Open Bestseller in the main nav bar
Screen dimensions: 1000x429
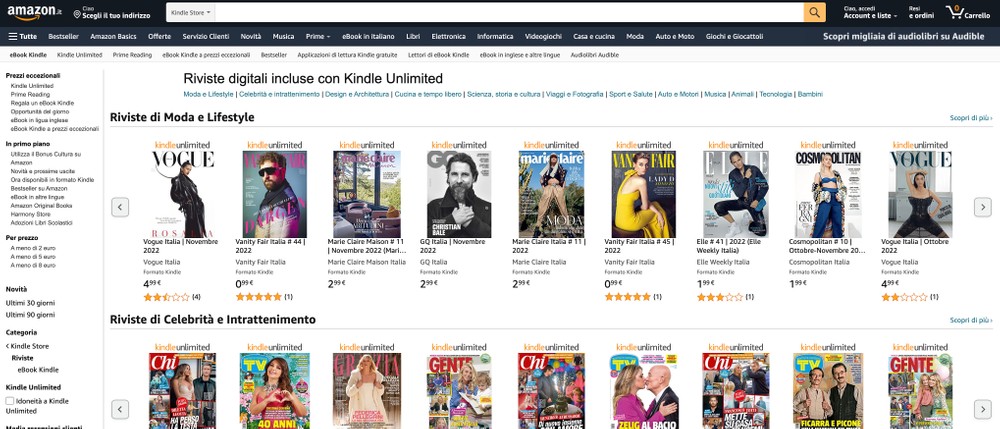pos(64,36)
